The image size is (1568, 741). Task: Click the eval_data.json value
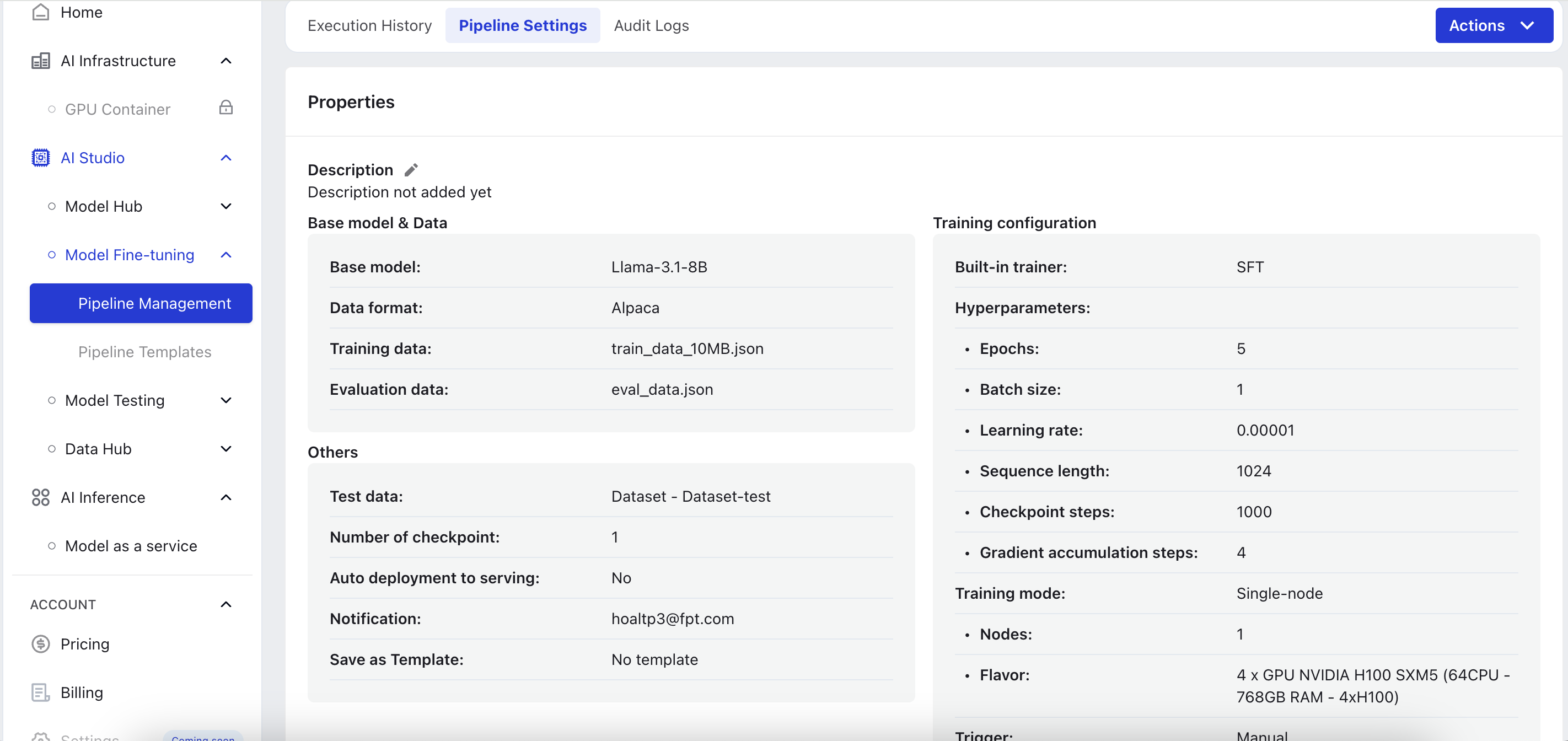[662, 390]
